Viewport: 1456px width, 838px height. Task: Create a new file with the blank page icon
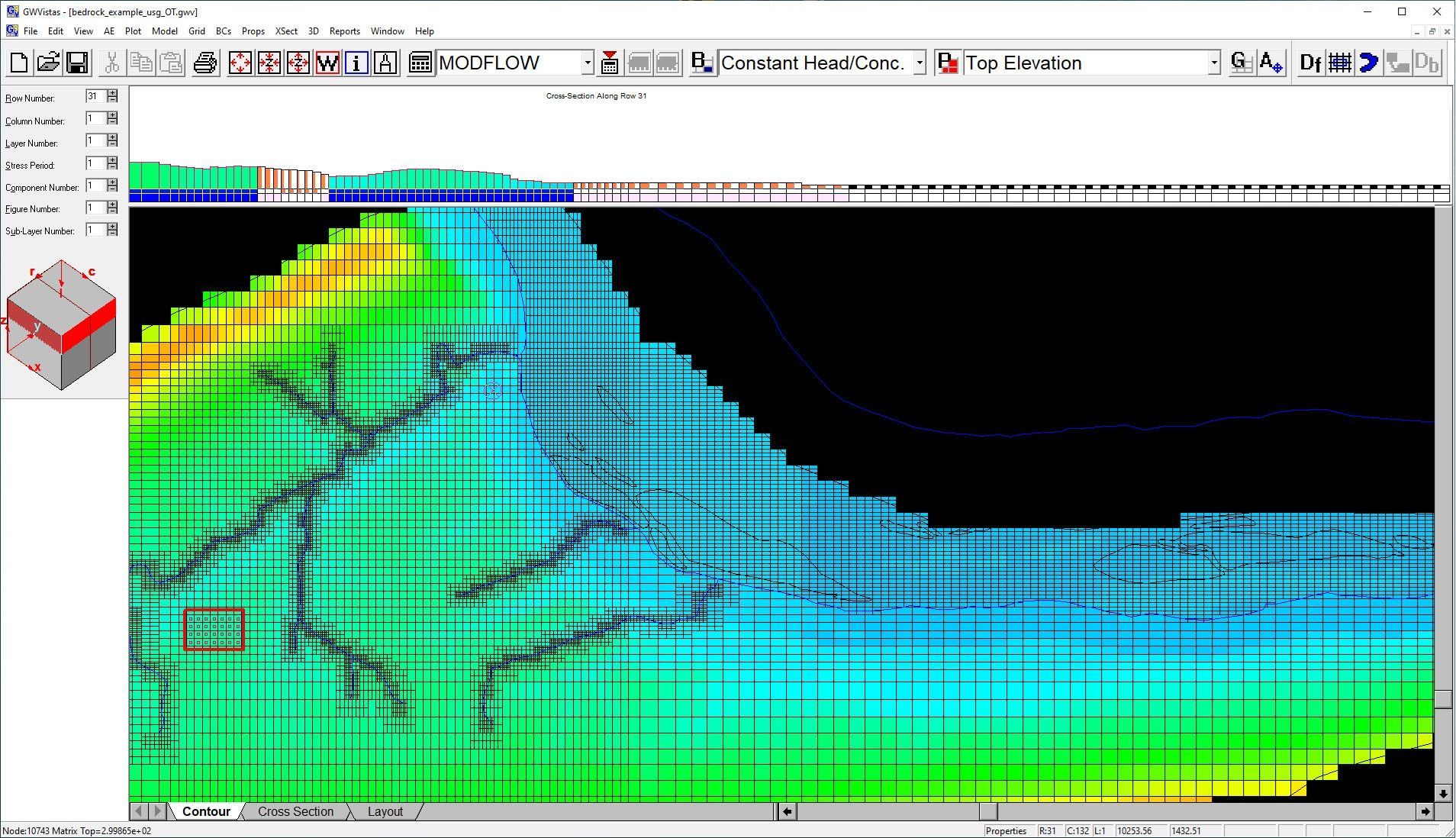pyautogui.click(x=19, y=63)
